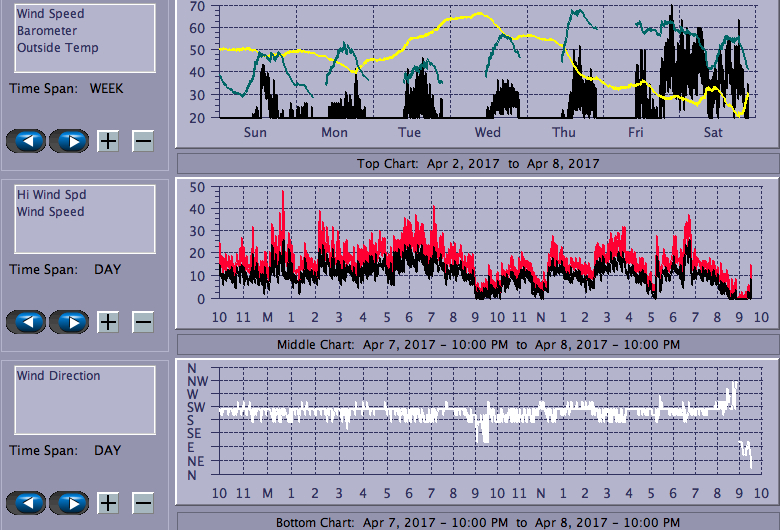Click the Top Chart date range label
Viewport: 780px width, 530px height.
[476, 163]
